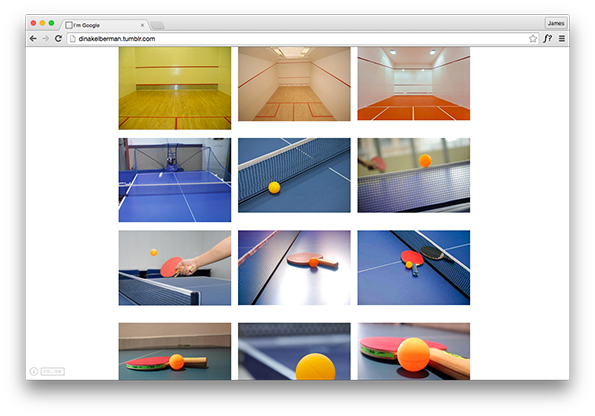
Task: Open a new tab with the blank tab button
Action: pyautogui.click(x=157, y=25)
